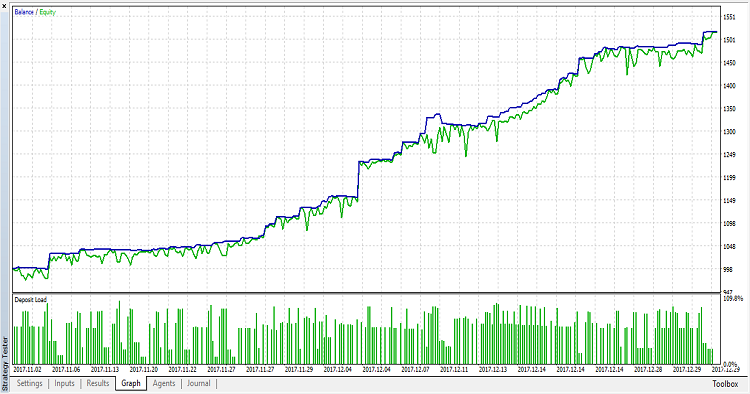
Task: Open the Journal tab
Action: 199,383
